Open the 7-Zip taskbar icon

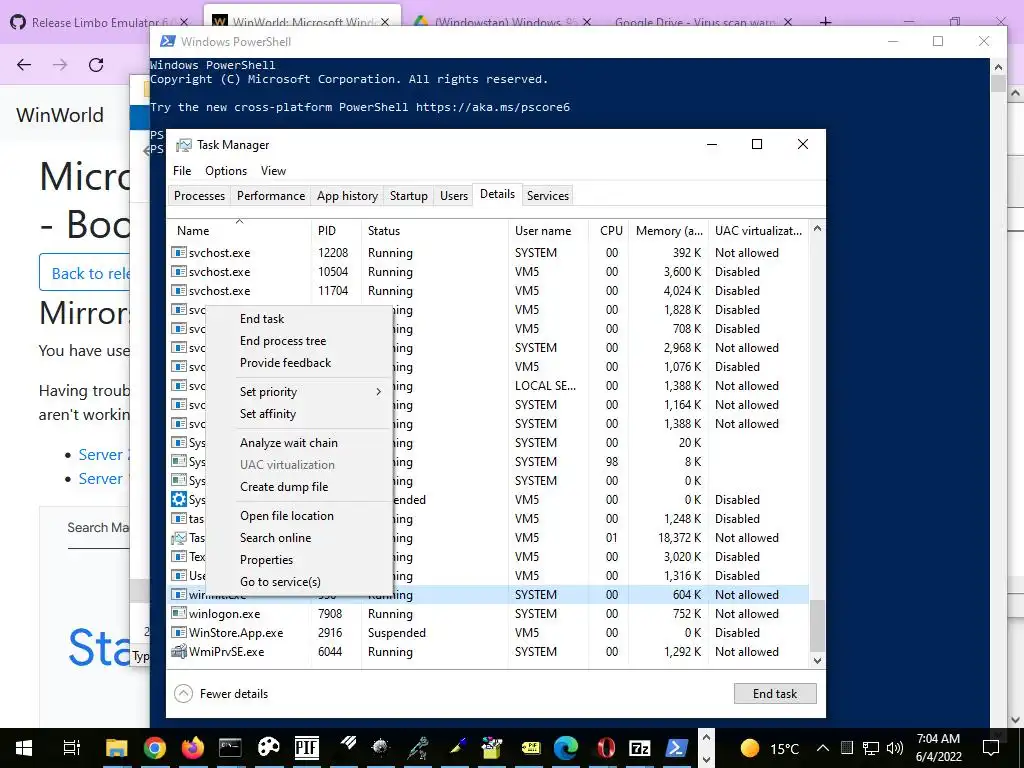(639, 748)
